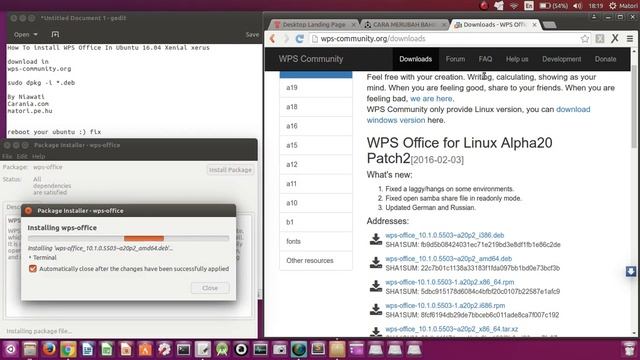Select Other resources in sidebar

(x=316, y=260)
